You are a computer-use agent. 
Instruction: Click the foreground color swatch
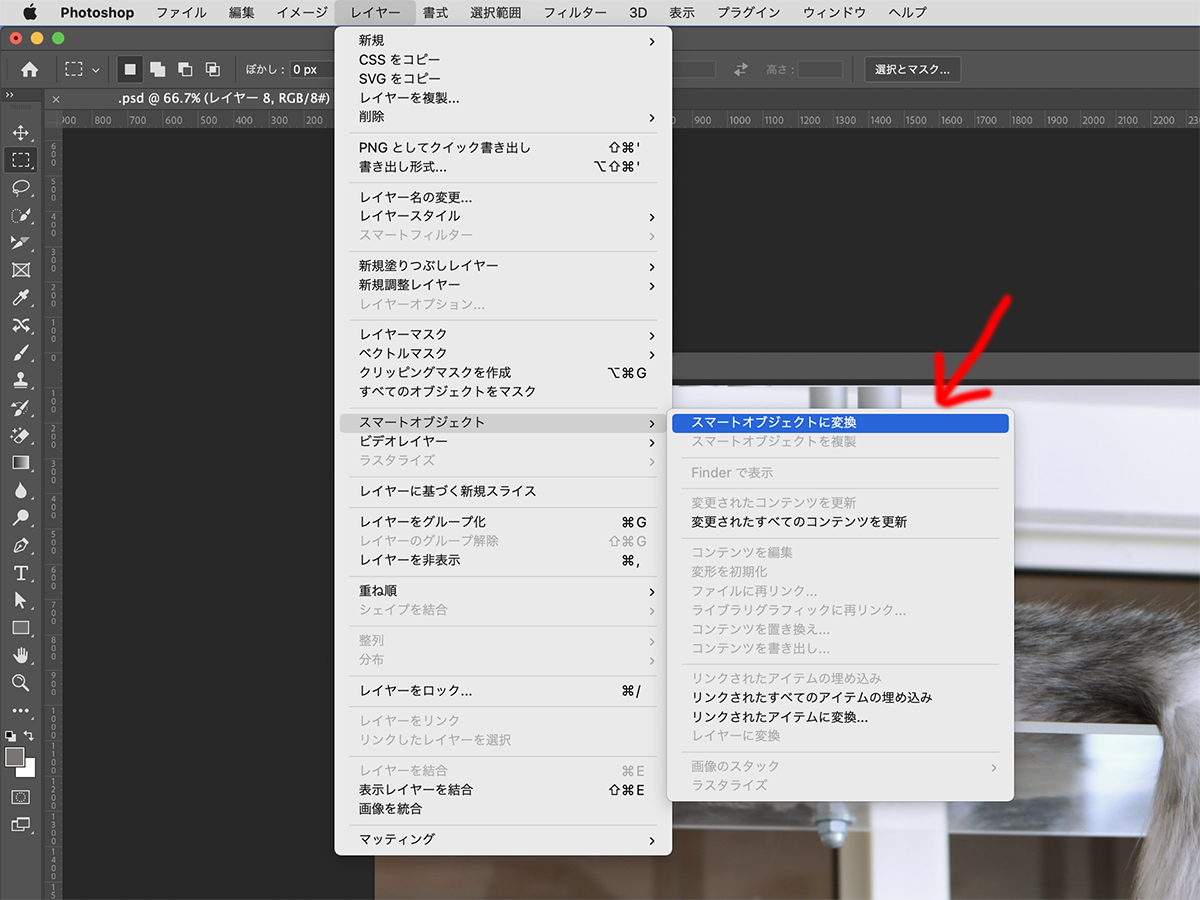14,757
